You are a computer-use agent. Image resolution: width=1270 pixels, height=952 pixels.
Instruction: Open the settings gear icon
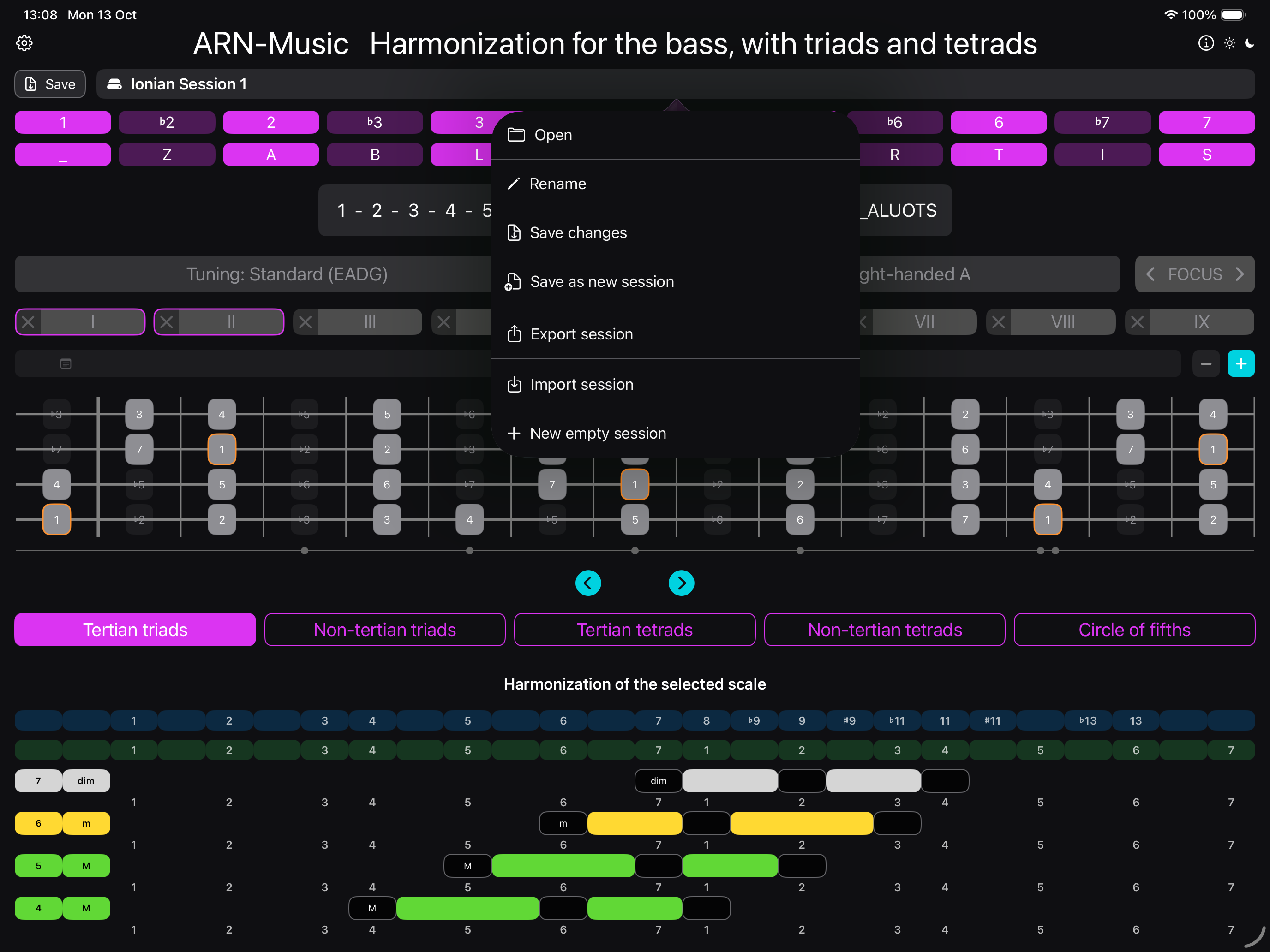pyautogui.click(x=24, y=43)
